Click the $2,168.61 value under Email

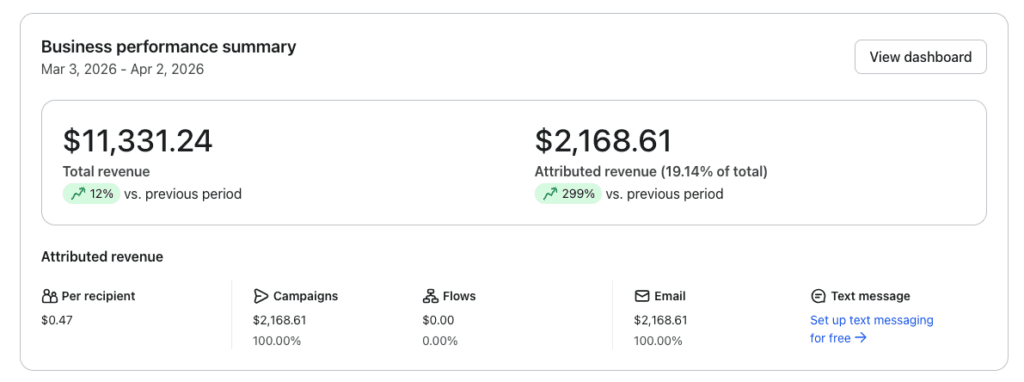(x=661, y=321)
